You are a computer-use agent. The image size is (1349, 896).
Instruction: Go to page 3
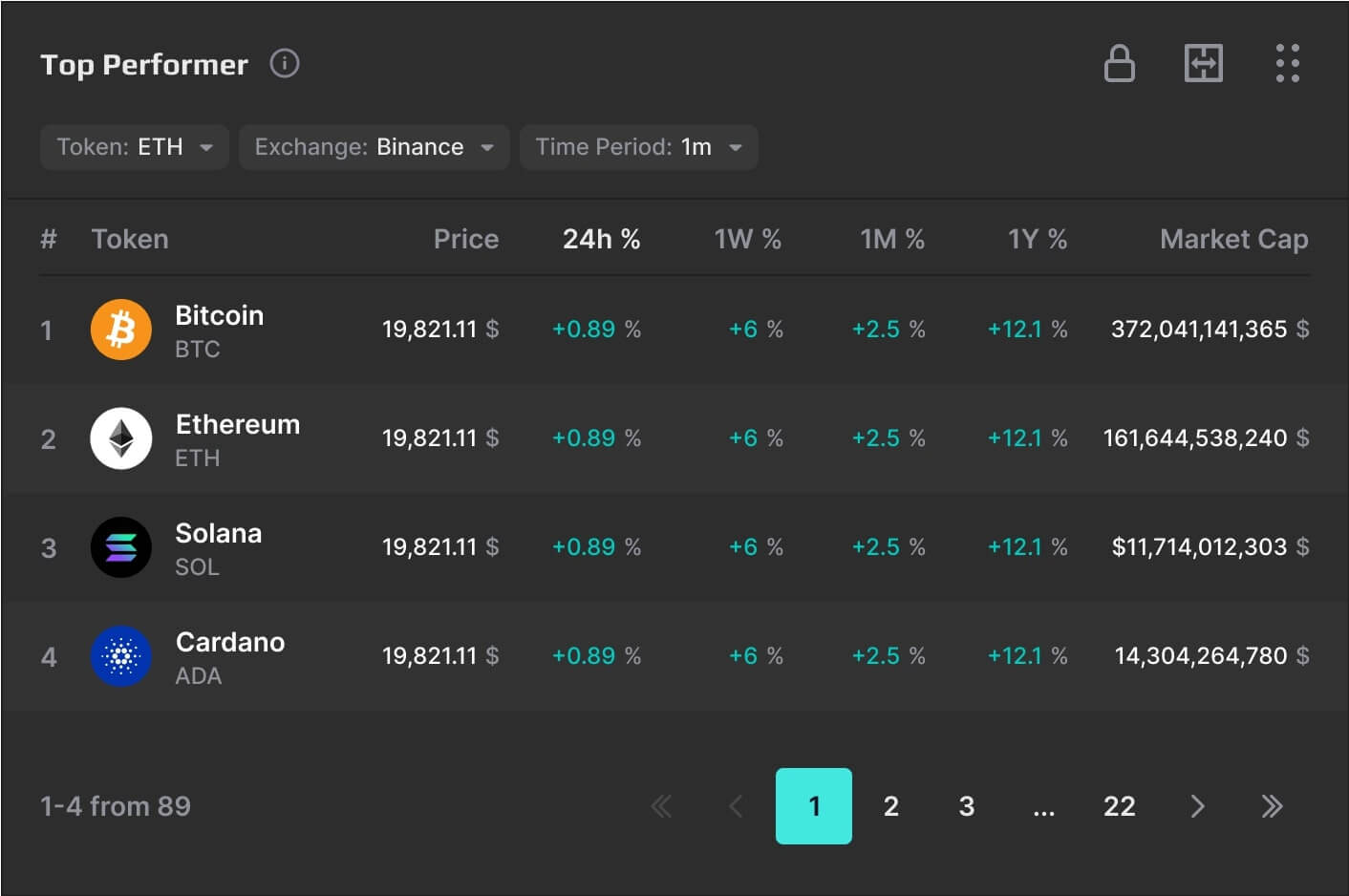(x=967, y=806)
